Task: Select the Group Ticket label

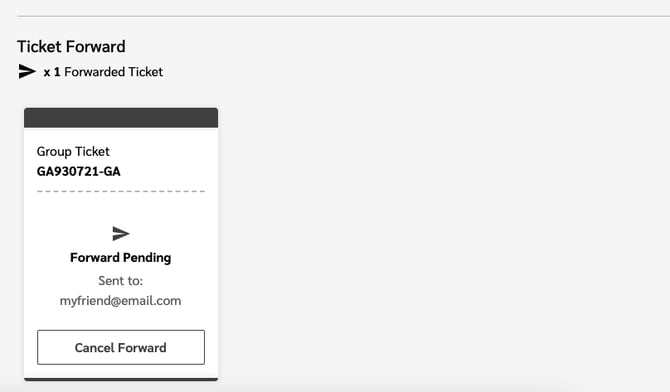Action: pyautogui.click(x=73, y=151)
